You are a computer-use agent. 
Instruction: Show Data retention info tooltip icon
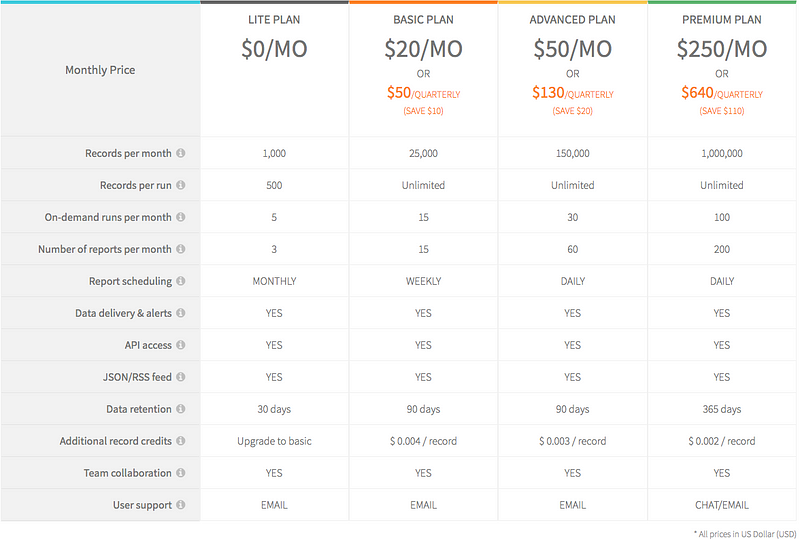181,409
